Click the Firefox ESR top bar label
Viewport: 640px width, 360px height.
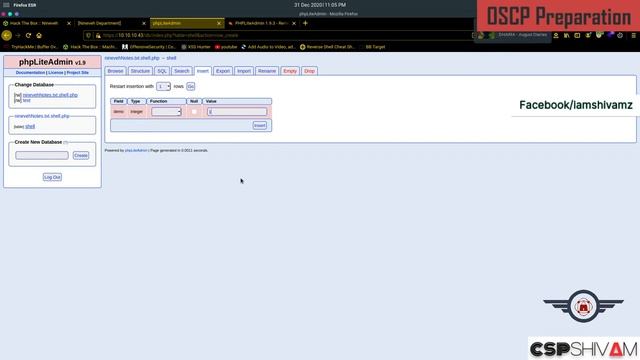24,5
